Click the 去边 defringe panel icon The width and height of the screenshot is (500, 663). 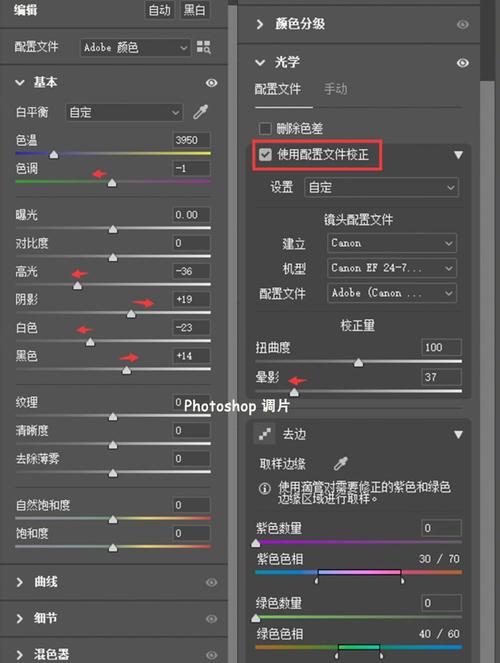265,433
